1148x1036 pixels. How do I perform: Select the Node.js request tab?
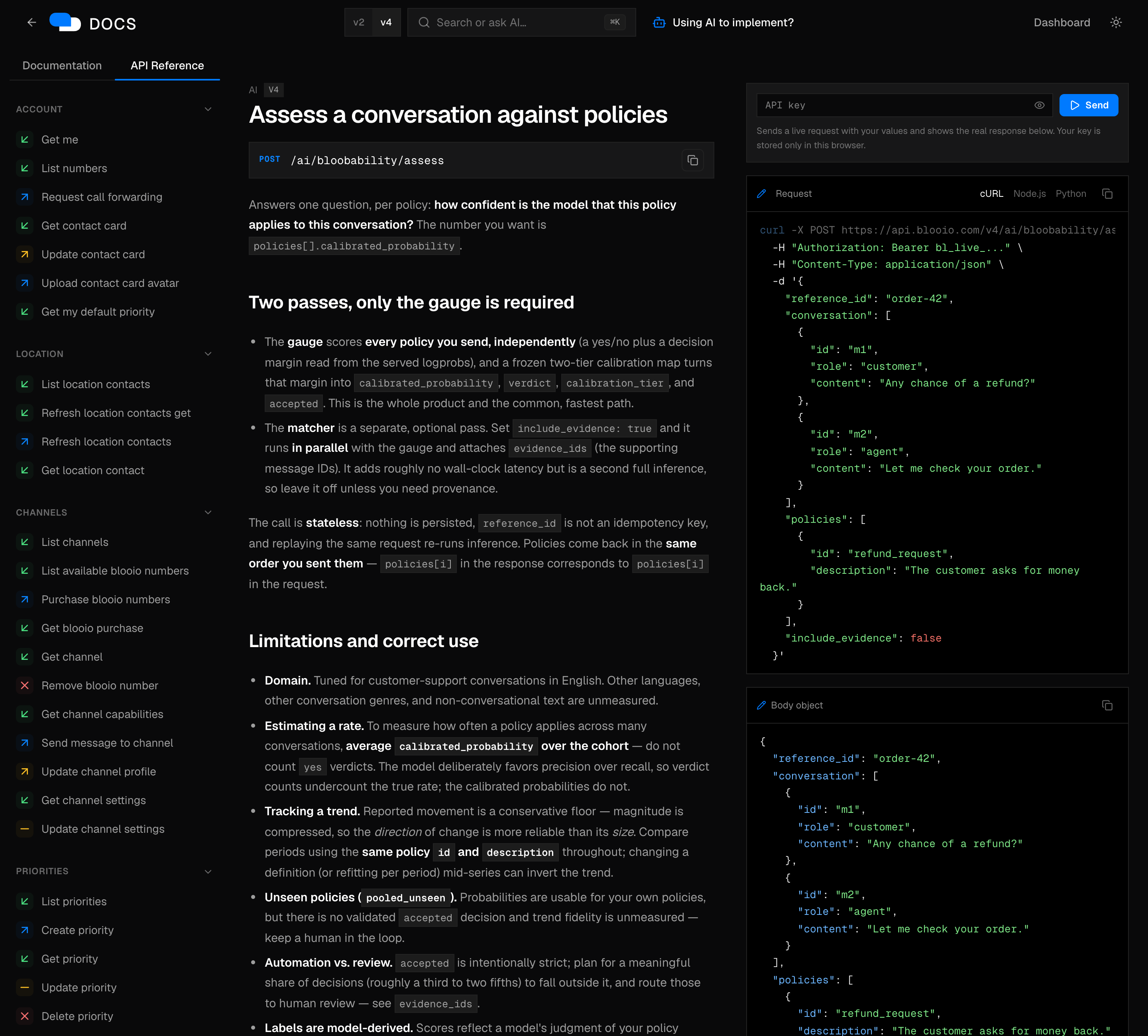1029,194
